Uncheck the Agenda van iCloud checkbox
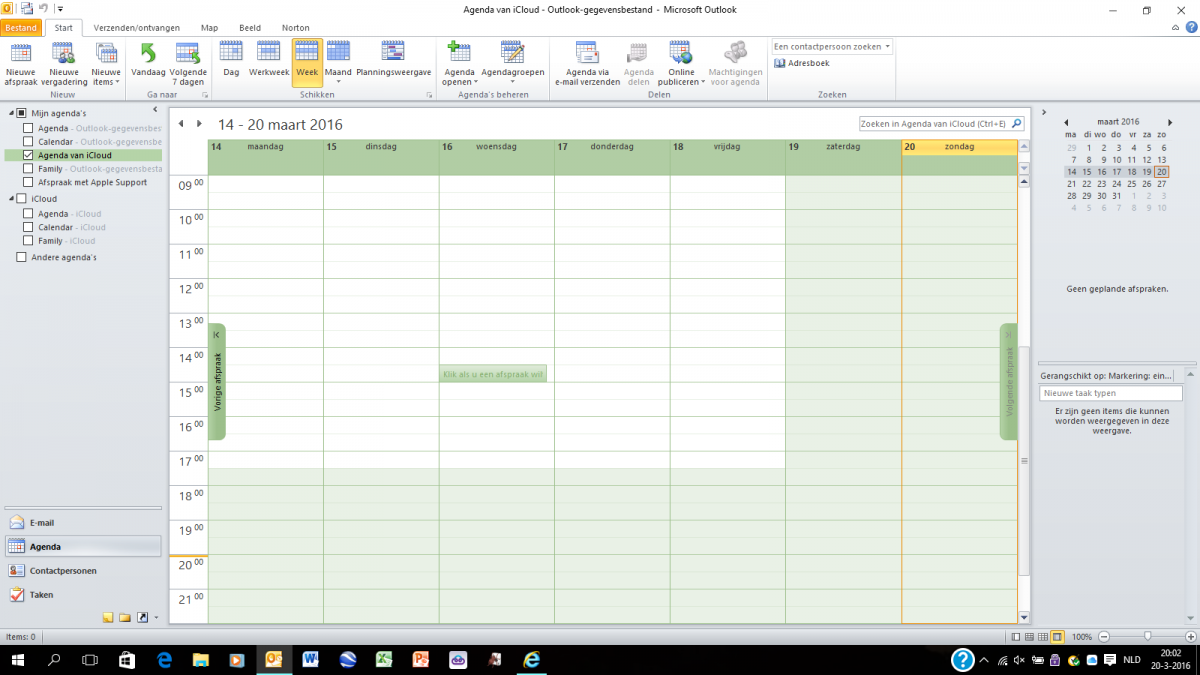The height and width of the screenshot is (675, 1200). [28, 155]
